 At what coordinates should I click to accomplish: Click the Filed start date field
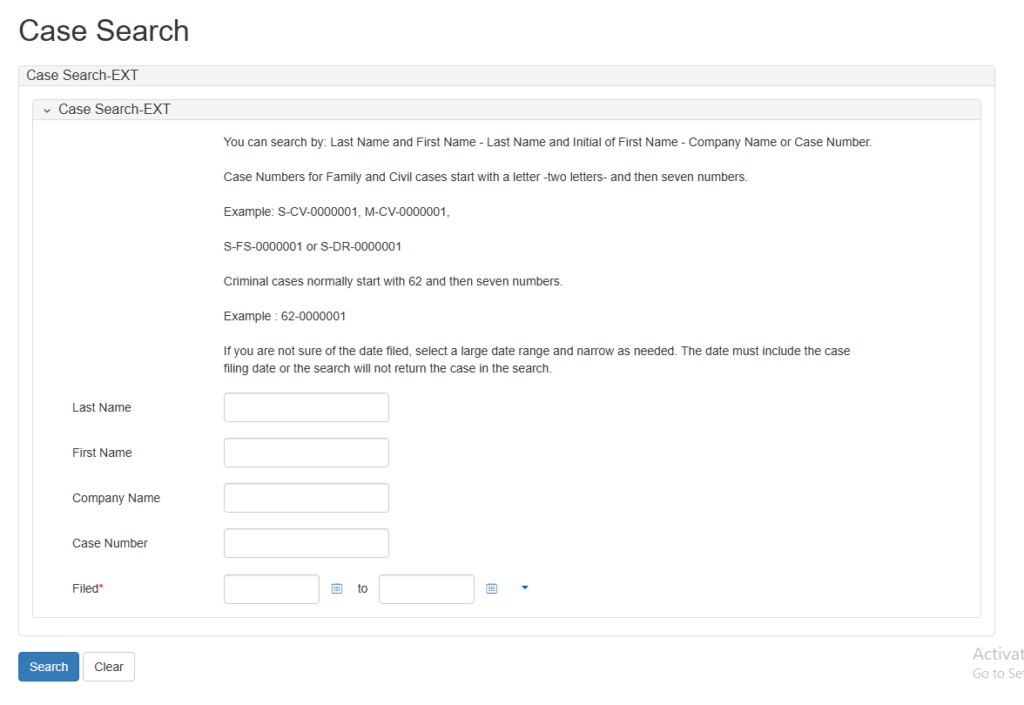click(x=271, y=589)
